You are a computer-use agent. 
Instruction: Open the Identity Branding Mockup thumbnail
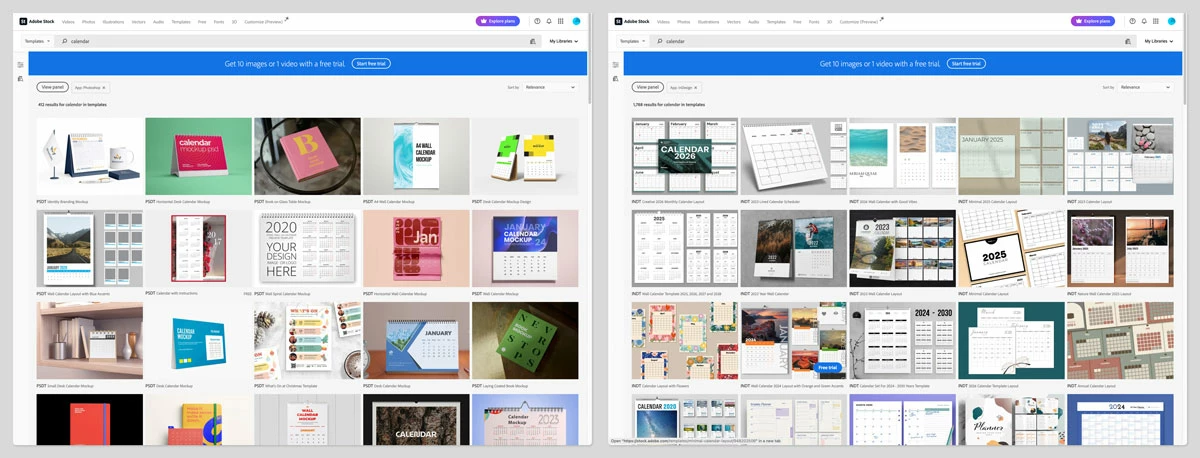pyautogui.click(x=90, y=156)
